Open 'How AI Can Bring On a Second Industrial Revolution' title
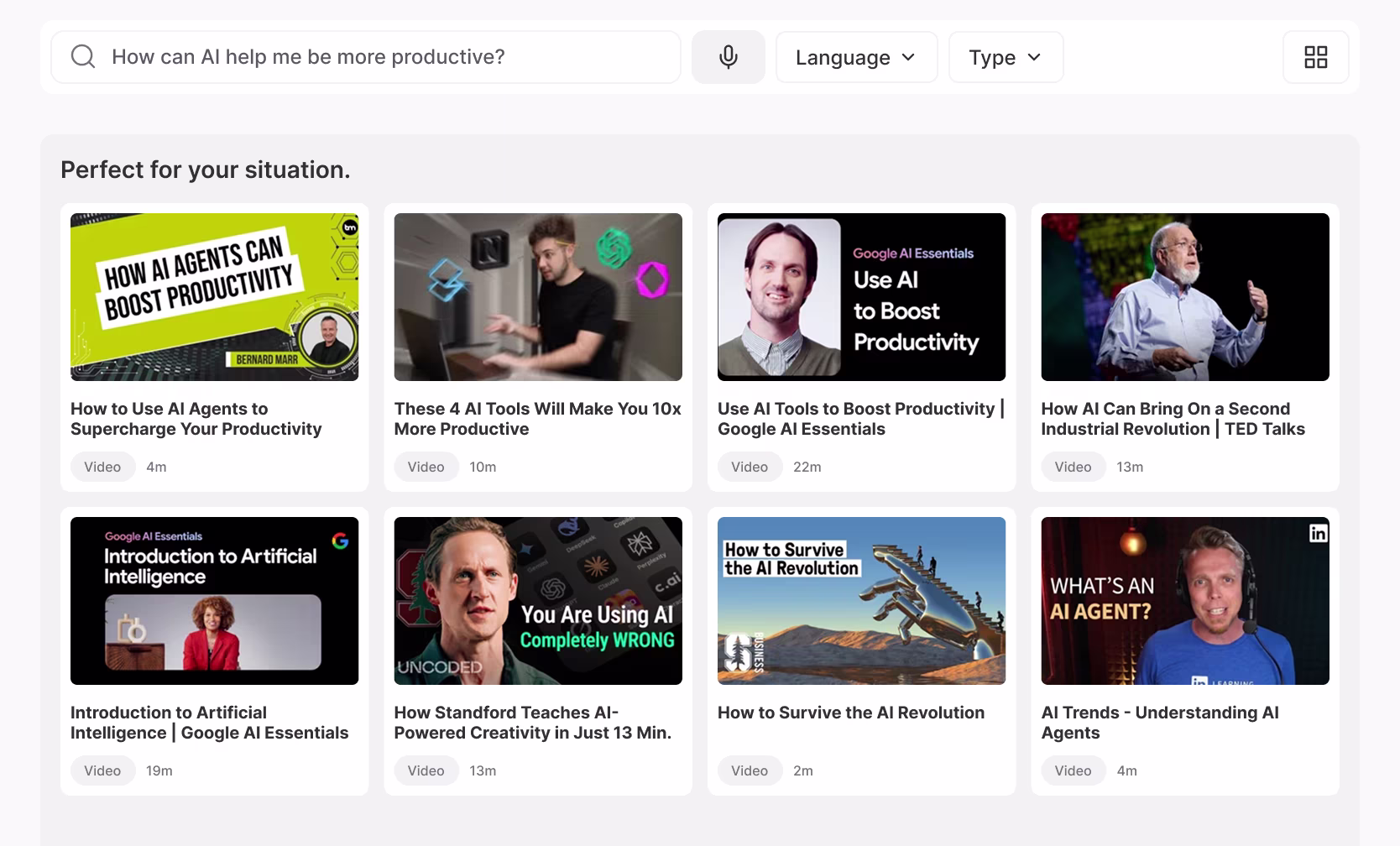The width and height of the screenshot is (1400, 846). [1173, 419]
